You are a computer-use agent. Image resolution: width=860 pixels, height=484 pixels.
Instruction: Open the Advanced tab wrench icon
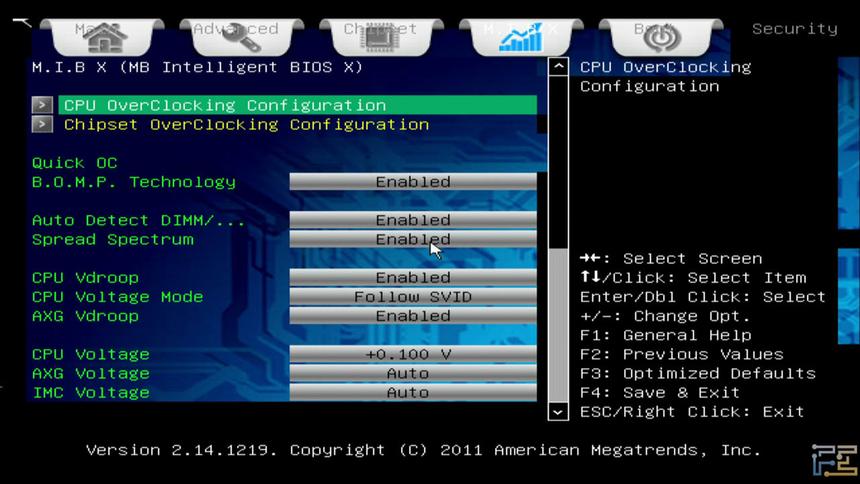[x=241, y=37]
